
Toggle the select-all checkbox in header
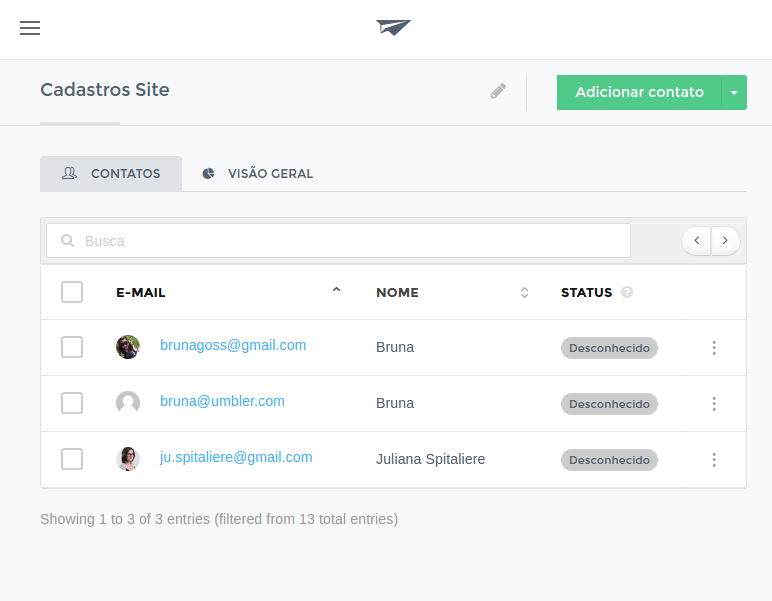(72, 292)
